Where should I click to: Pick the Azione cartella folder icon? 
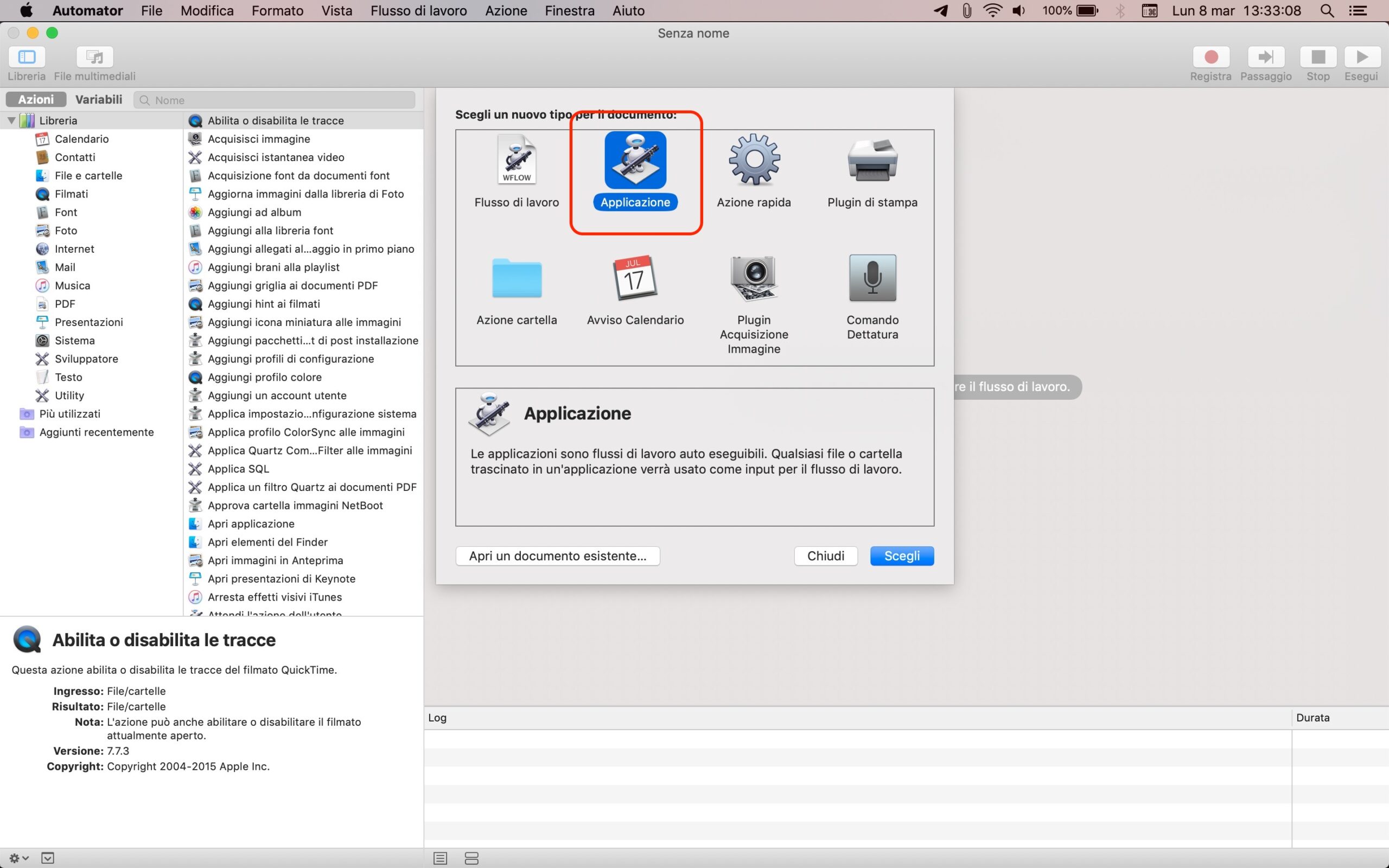517,278
